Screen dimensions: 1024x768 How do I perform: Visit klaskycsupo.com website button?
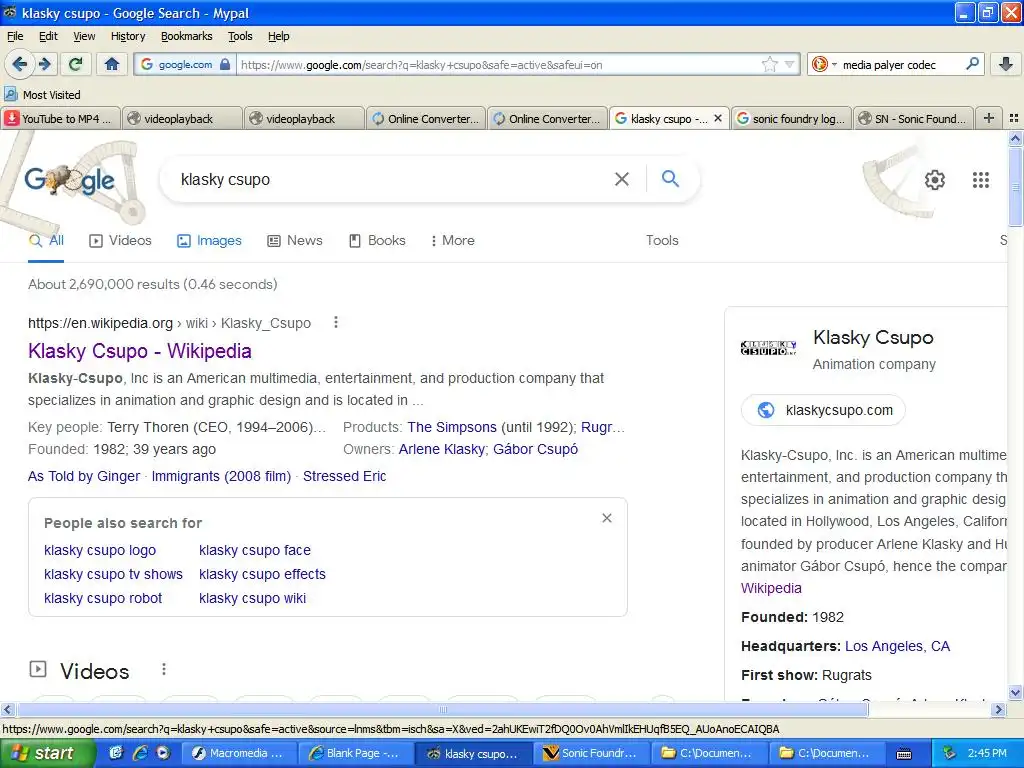pos(824,410)
